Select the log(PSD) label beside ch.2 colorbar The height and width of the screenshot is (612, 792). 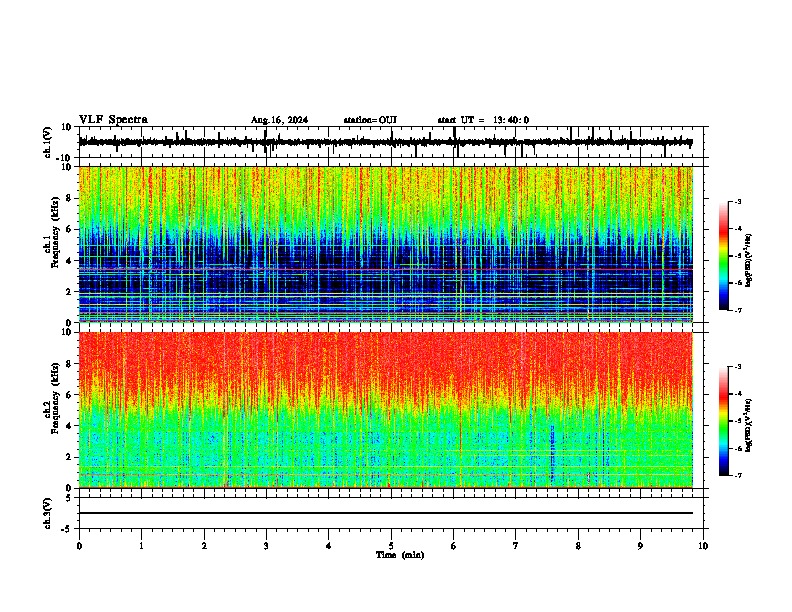pos(748,425)
